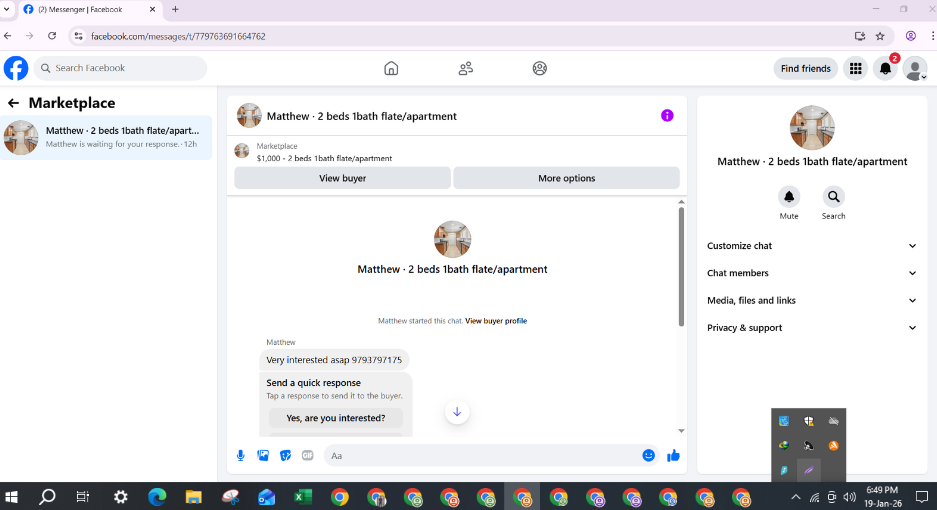Show hidden system tray icons chevron
Image resolution: width=937 pixels, height=510 pixels.
795,497
